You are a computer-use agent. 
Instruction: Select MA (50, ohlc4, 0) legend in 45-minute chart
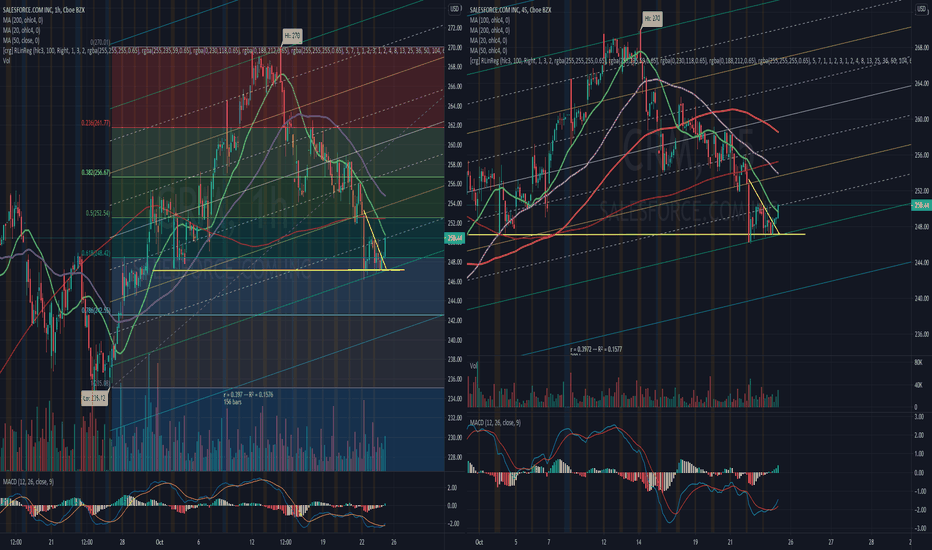(x=489, y=50)
